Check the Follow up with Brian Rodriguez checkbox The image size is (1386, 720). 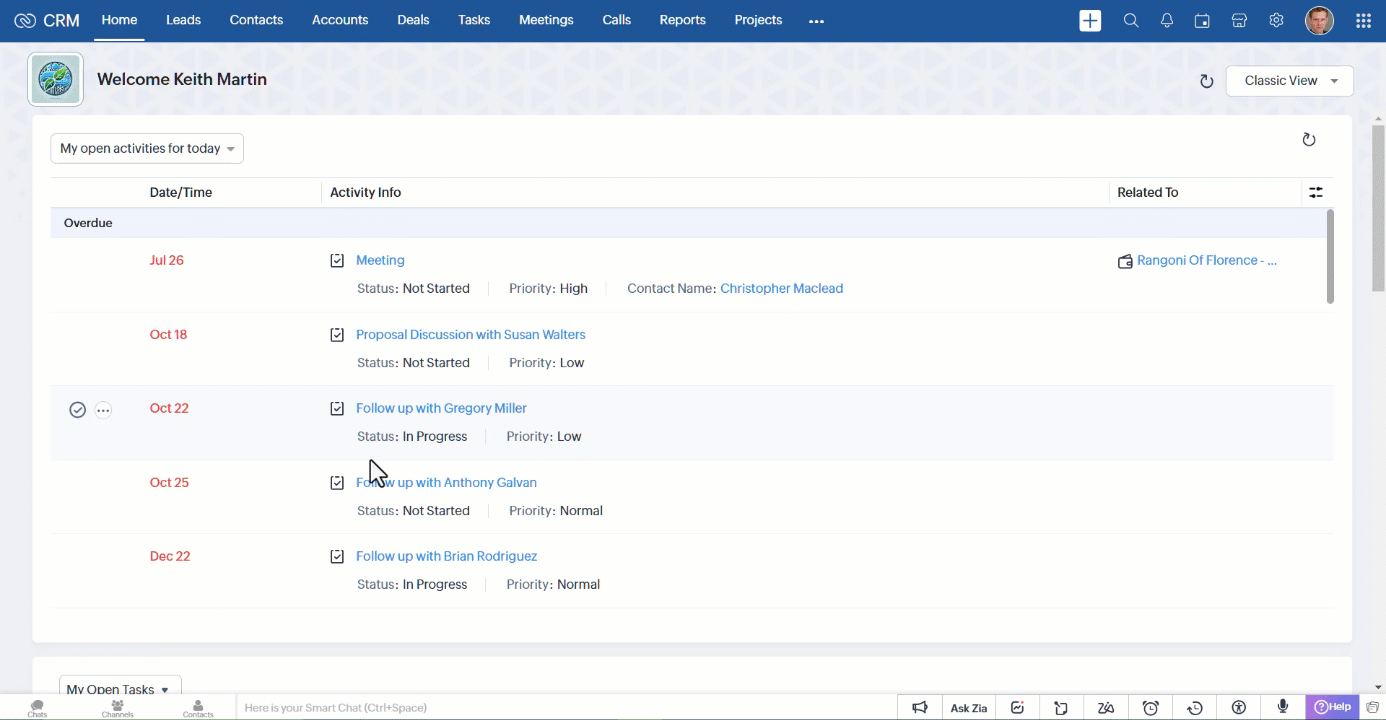pyautogui.click(x=337, y=556)
